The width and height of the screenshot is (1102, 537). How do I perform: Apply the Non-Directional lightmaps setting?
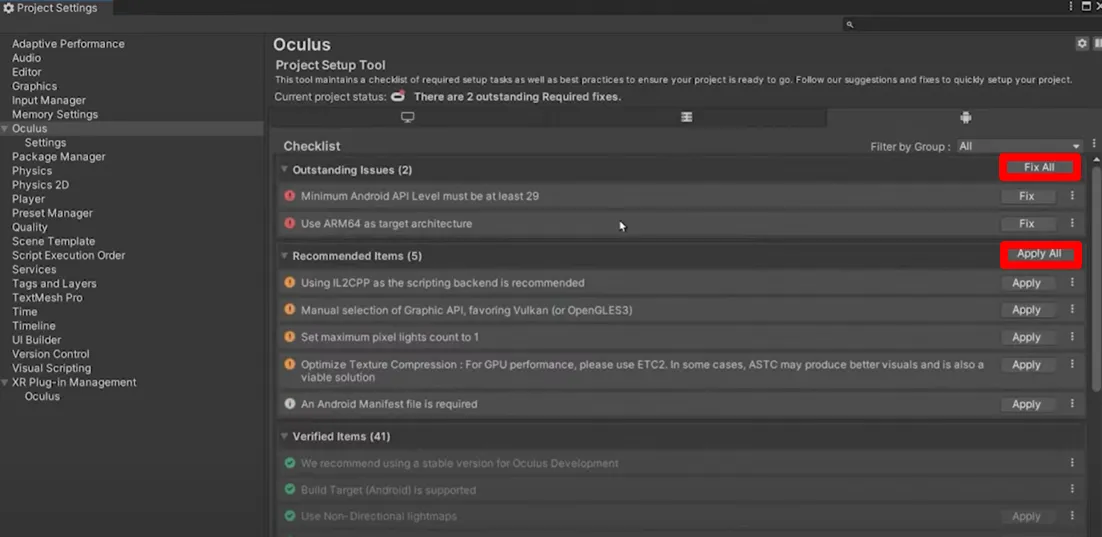pos(1027,516)
